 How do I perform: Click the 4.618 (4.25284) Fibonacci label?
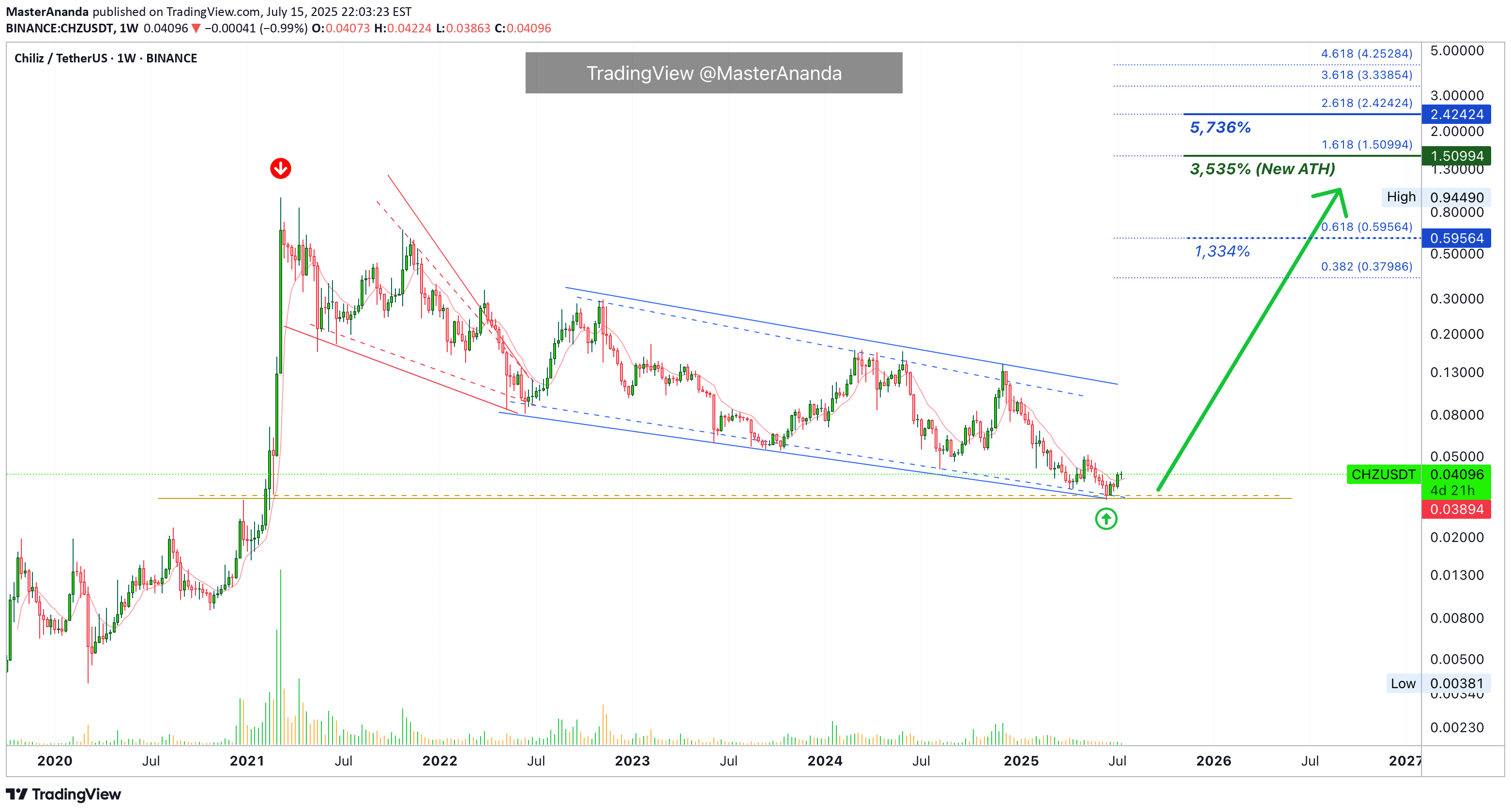(1366, 53)
